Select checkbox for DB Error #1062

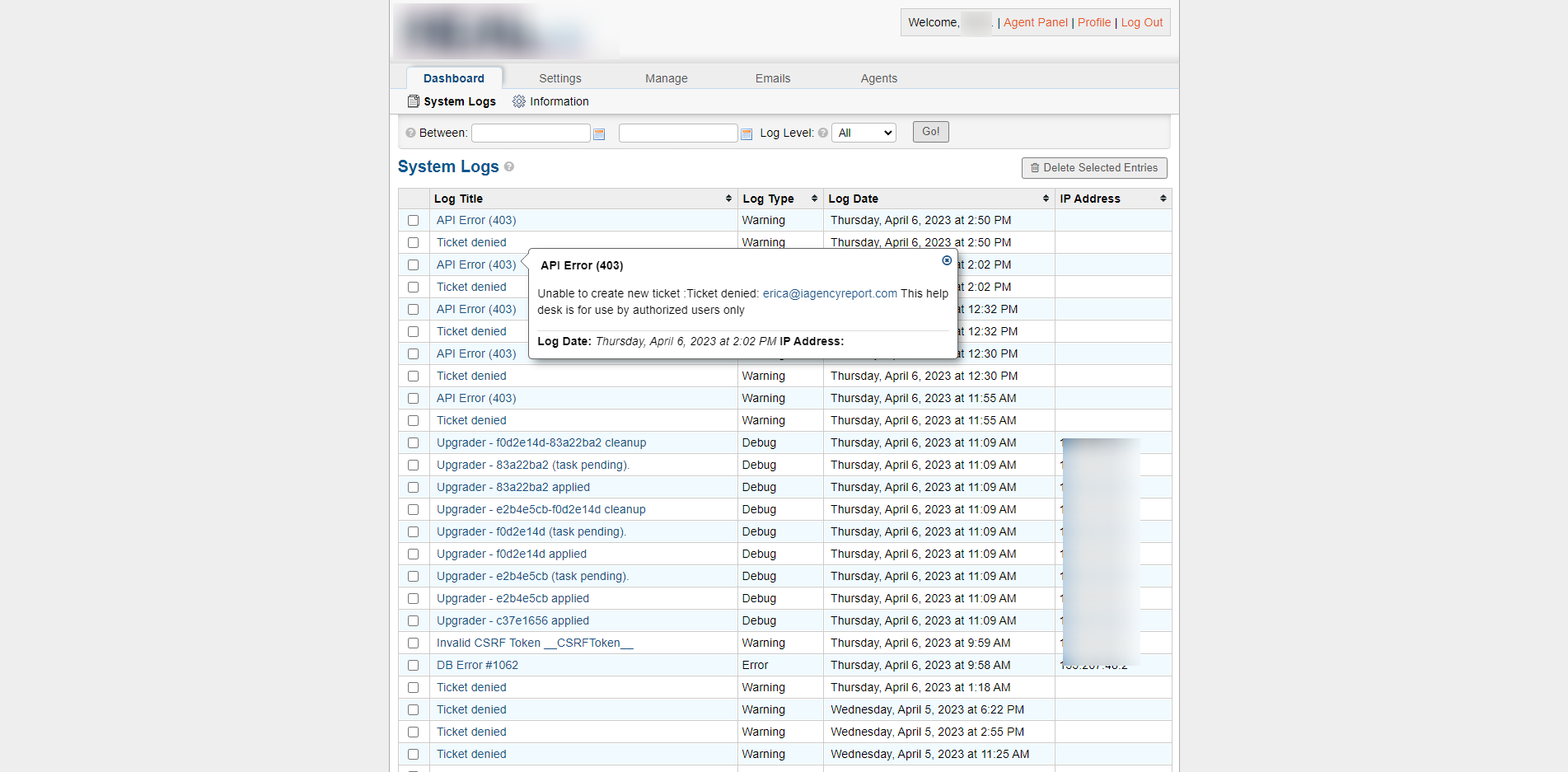(414, 666)
